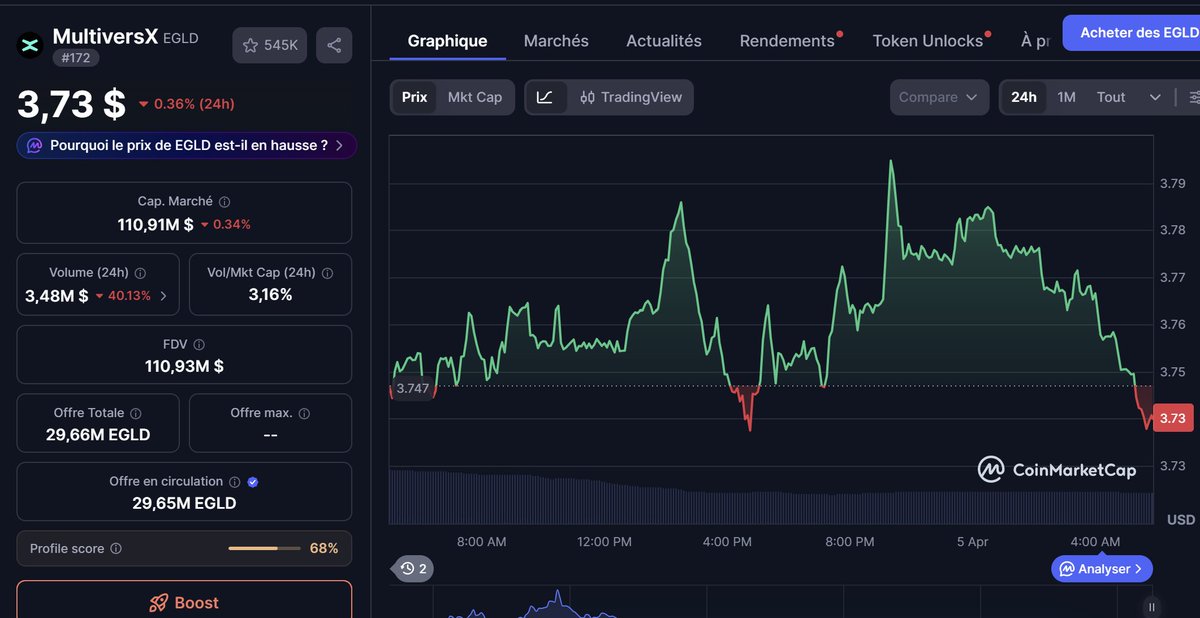Image resolution: width=1200 pixels, height=618 pixels.
Task: Click the 110,91M $ market cap value
Action: (x=156, y=224)
